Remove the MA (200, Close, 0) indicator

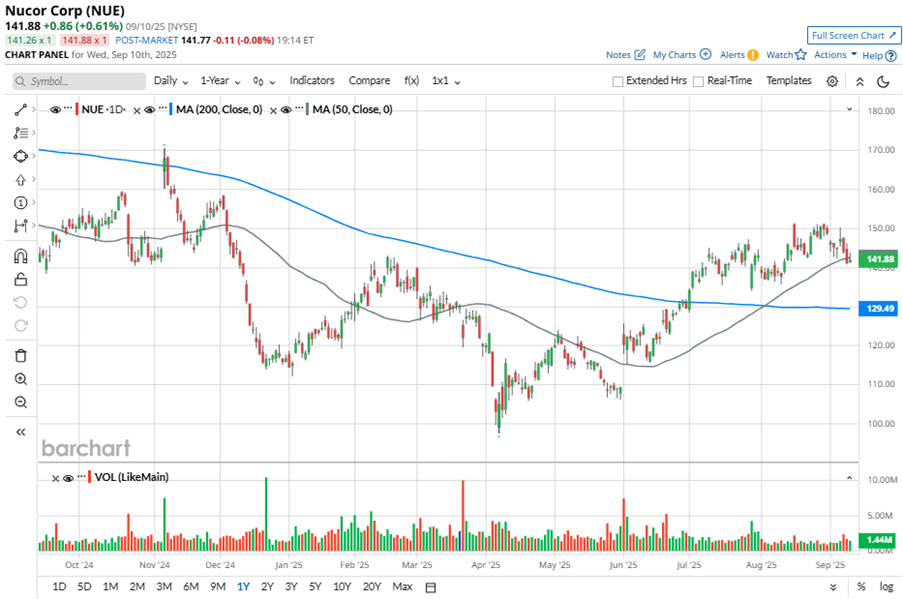point(136,111)
